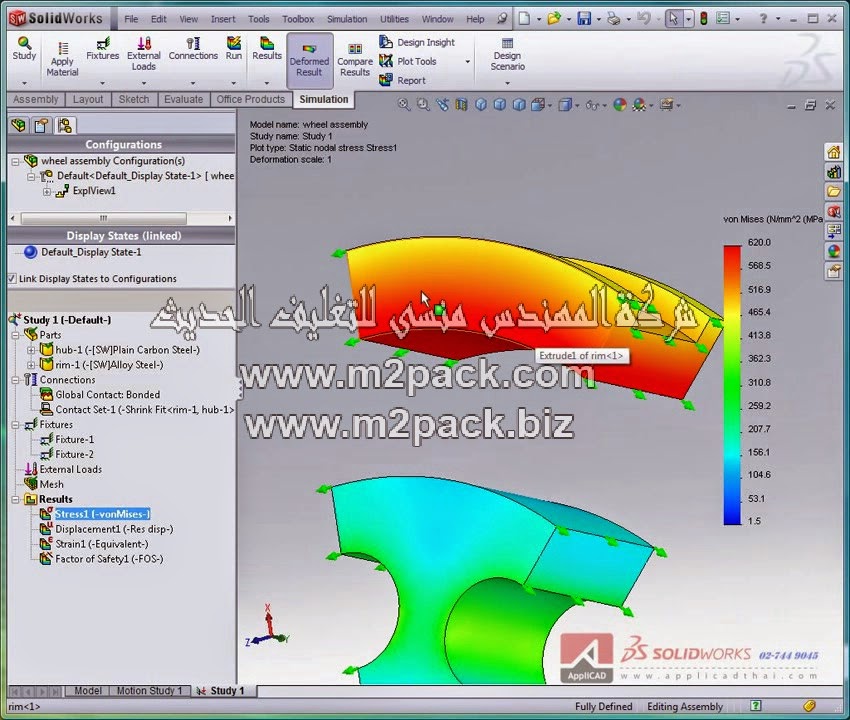Select the Mesh item
Viewport: 850px width, 720px height.
[51, 484]
